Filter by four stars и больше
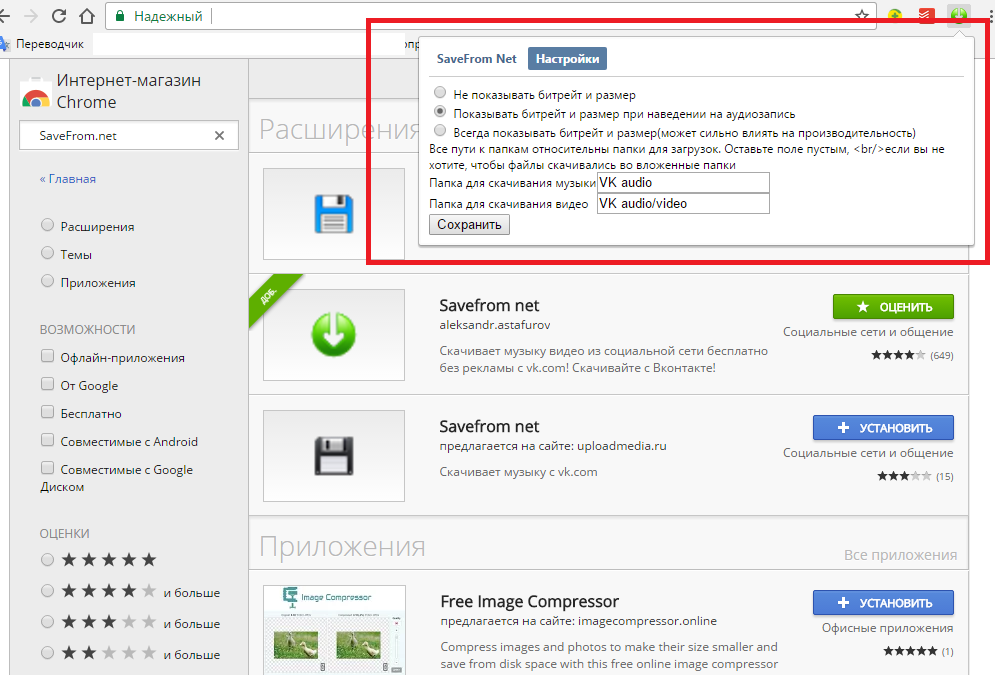995x675 pixels. click(47, 591)
